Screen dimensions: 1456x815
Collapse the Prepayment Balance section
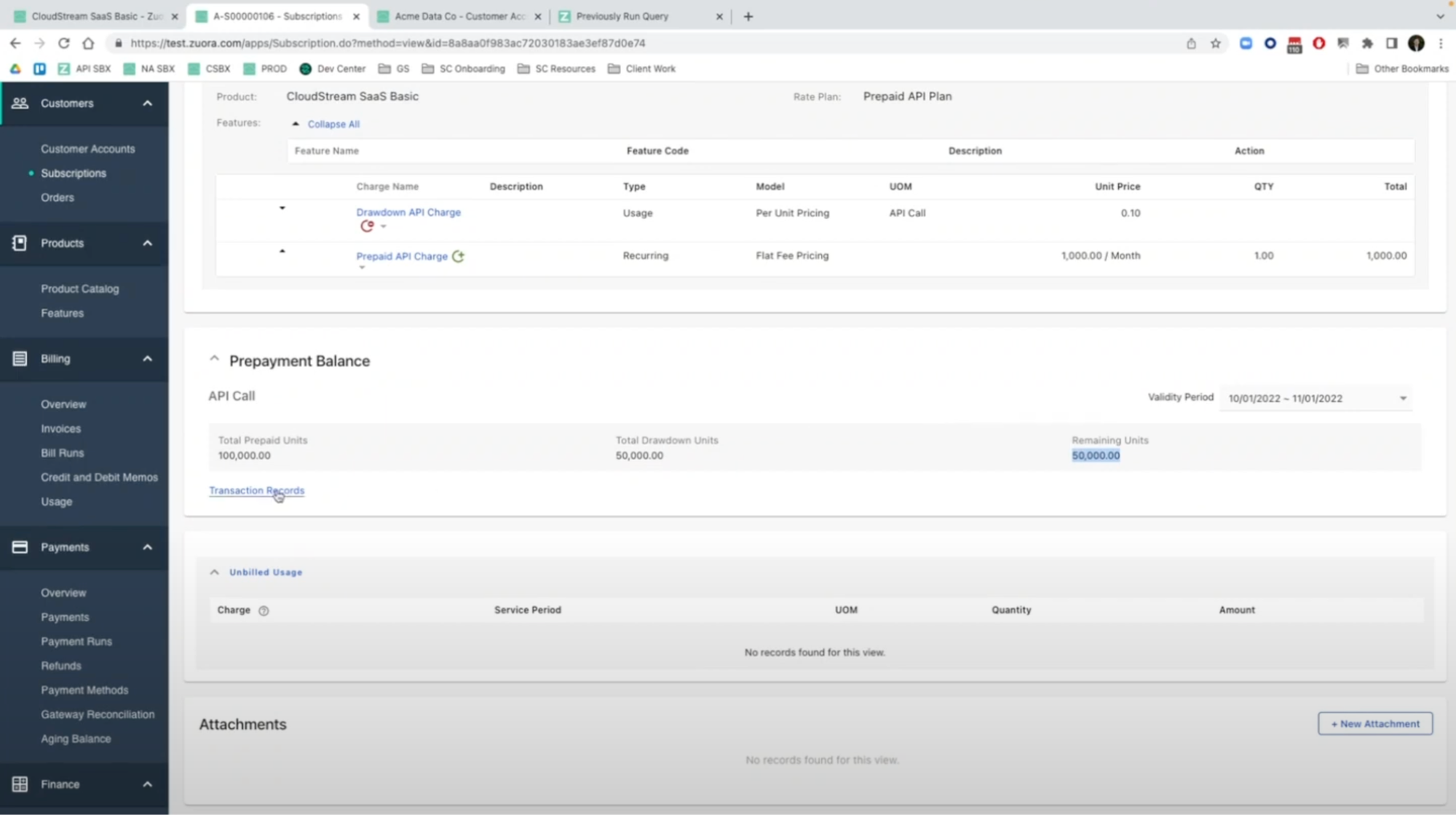(x=215, y=358)
